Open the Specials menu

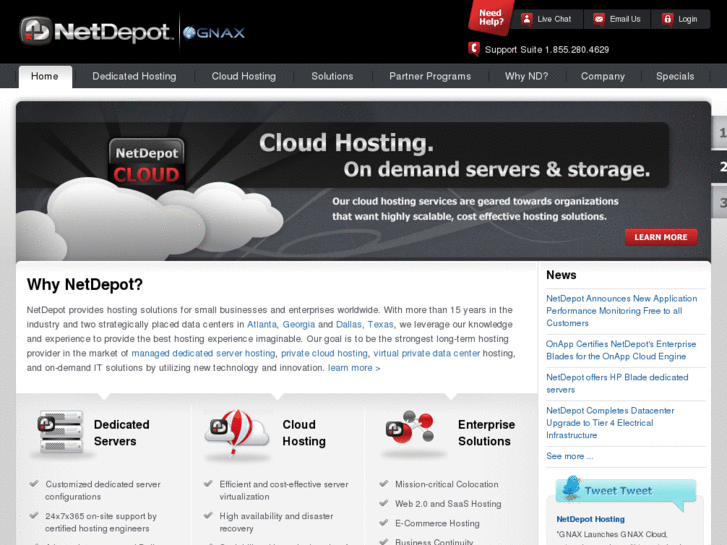click(x=675, y=77)
